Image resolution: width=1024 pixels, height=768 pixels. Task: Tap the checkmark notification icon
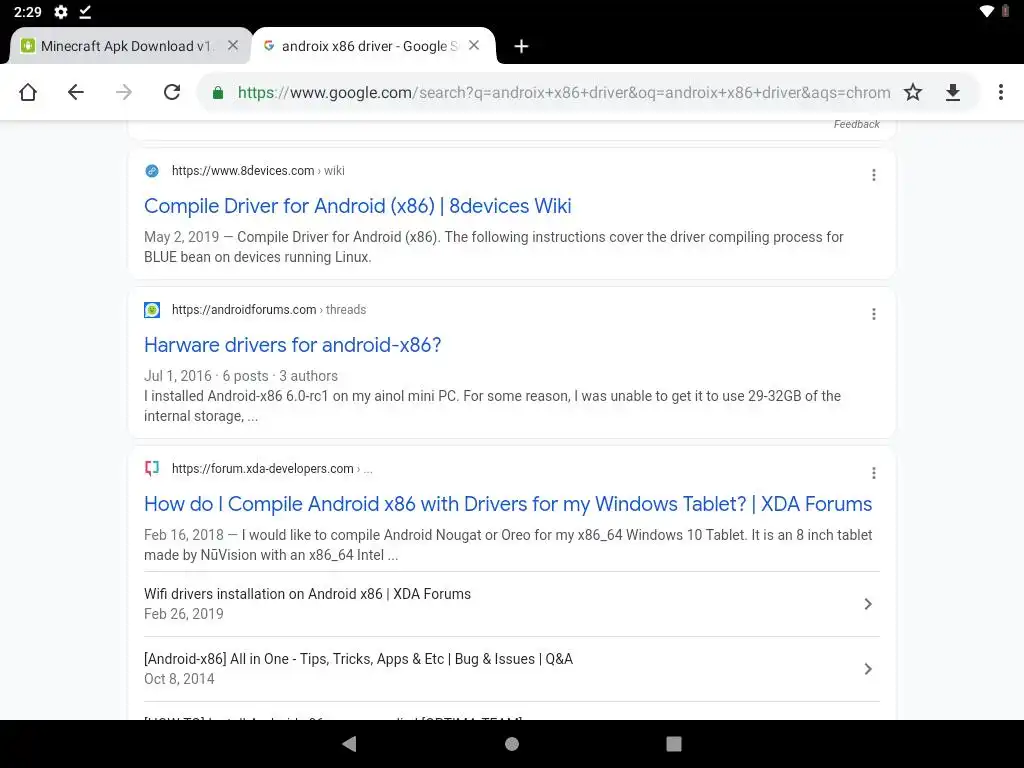pyautogui.click(x=85, y=12)
